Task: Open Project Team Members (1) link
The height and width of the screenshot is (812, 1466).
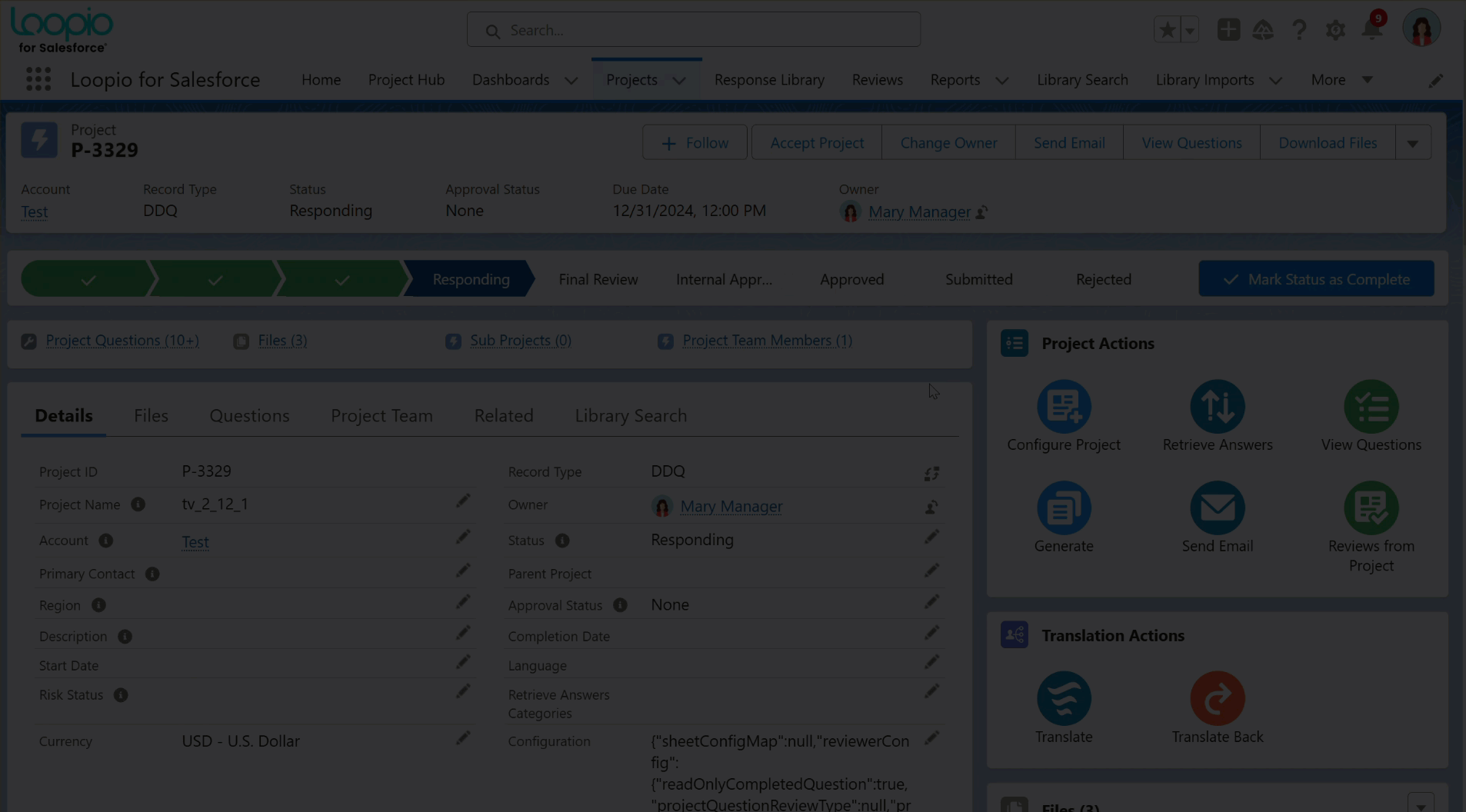Action: 767,341
